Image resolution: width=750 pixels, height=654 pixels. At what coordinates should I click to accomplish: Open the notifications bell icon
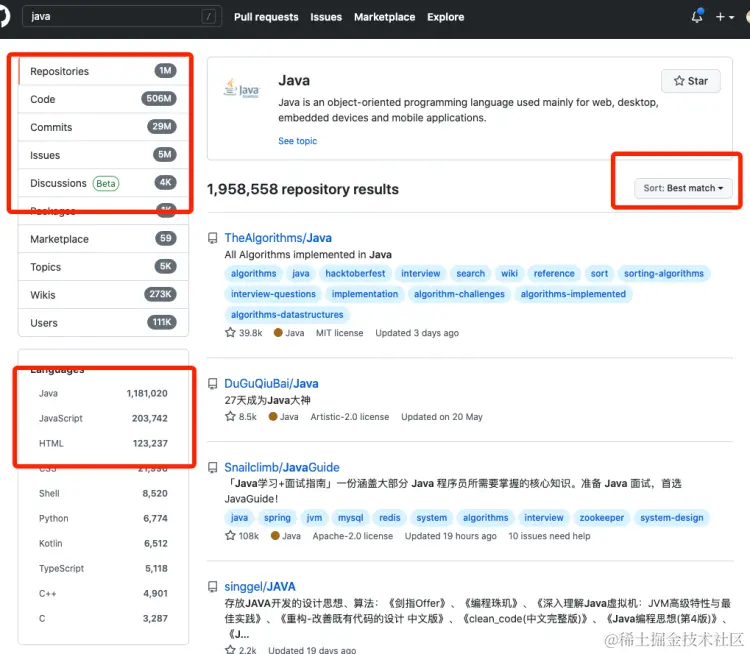[x=697, y=17]
